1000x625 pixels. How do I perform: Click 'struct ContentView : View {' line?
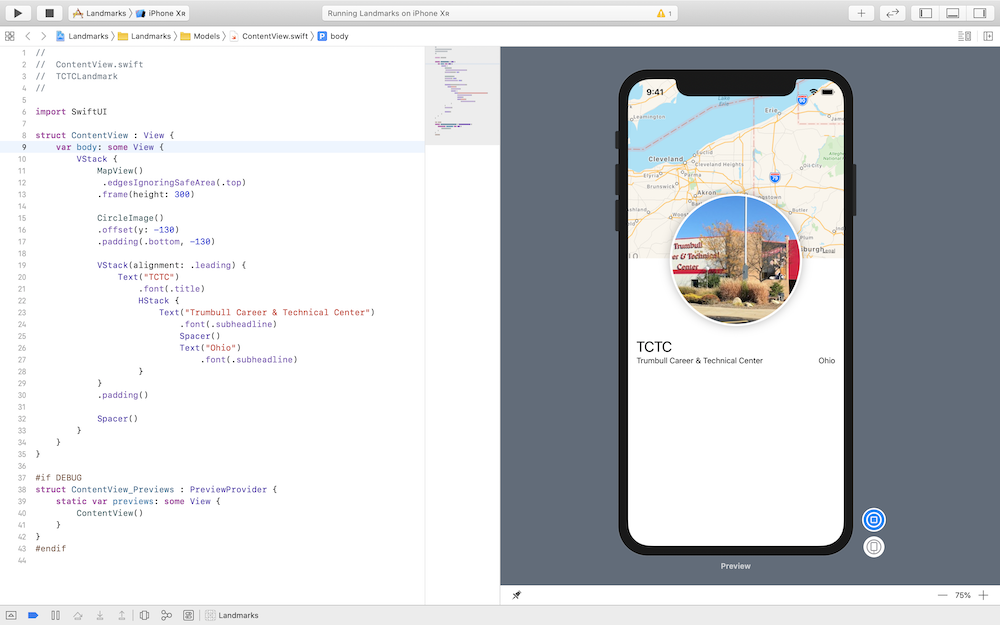point(105,135)
